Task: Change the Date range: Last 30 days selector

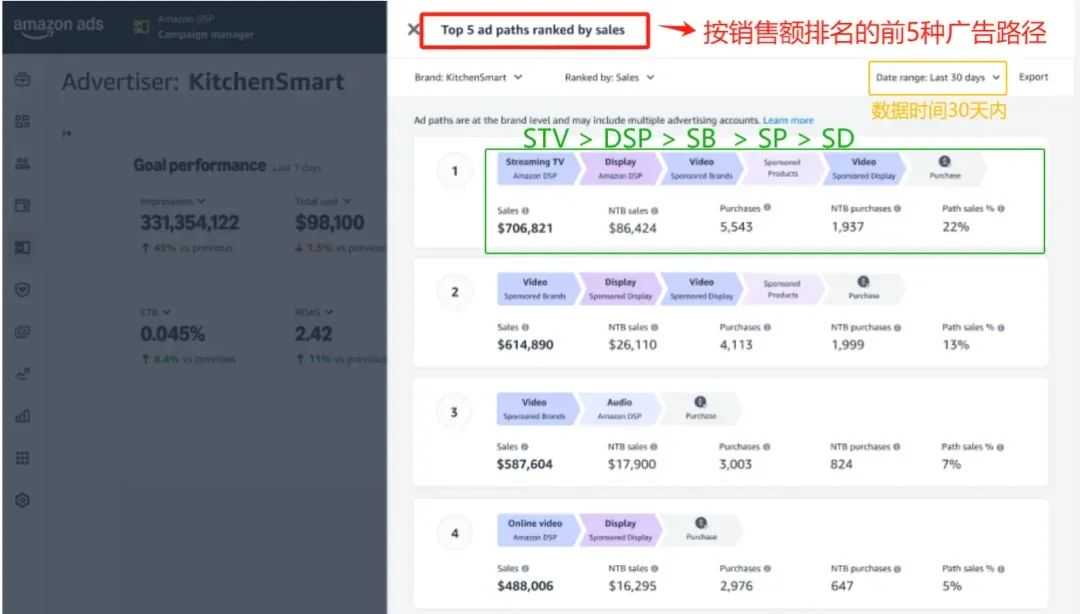Action: (937, 77)
